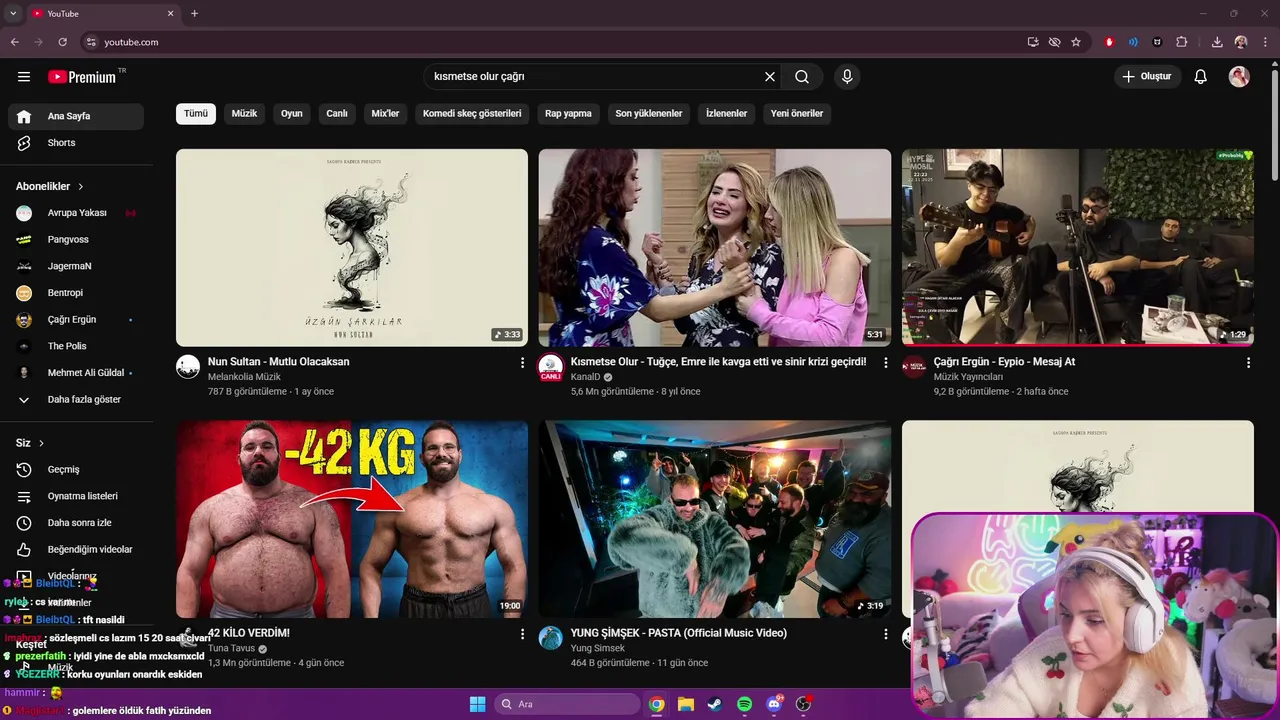
Task: Open the Chrome tab search dropdown
Action: [x=13, y=13]
